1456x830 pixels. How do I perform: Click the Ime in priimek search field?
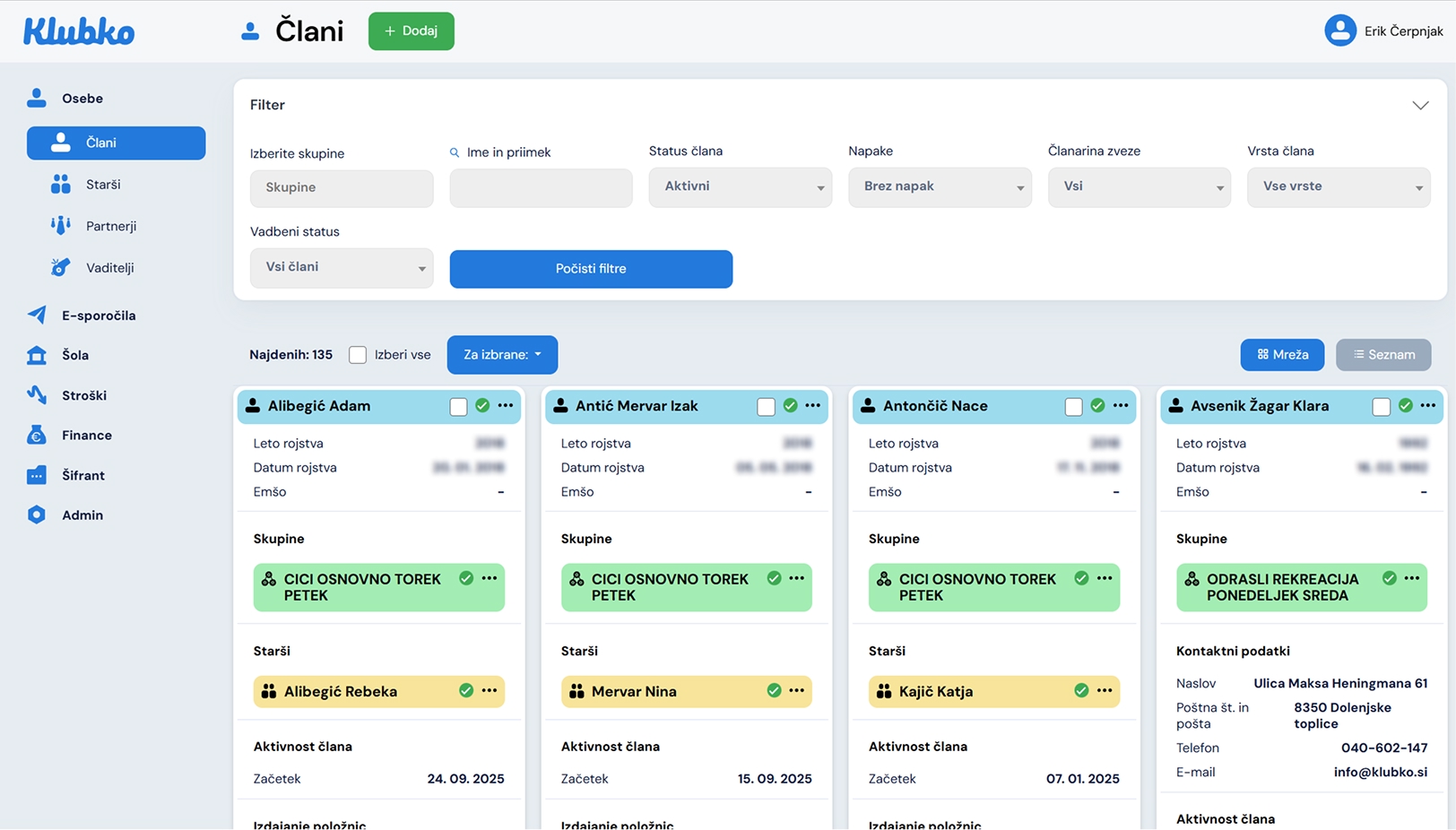tap(541, 188)
